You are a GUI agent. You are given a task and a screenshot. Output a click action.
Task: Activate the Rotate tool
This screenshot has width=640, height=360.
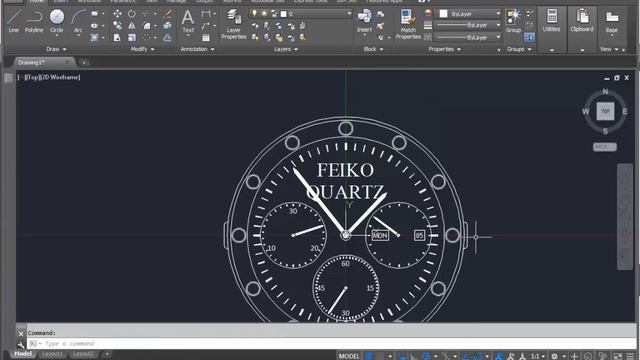click(x=131, y=13)
